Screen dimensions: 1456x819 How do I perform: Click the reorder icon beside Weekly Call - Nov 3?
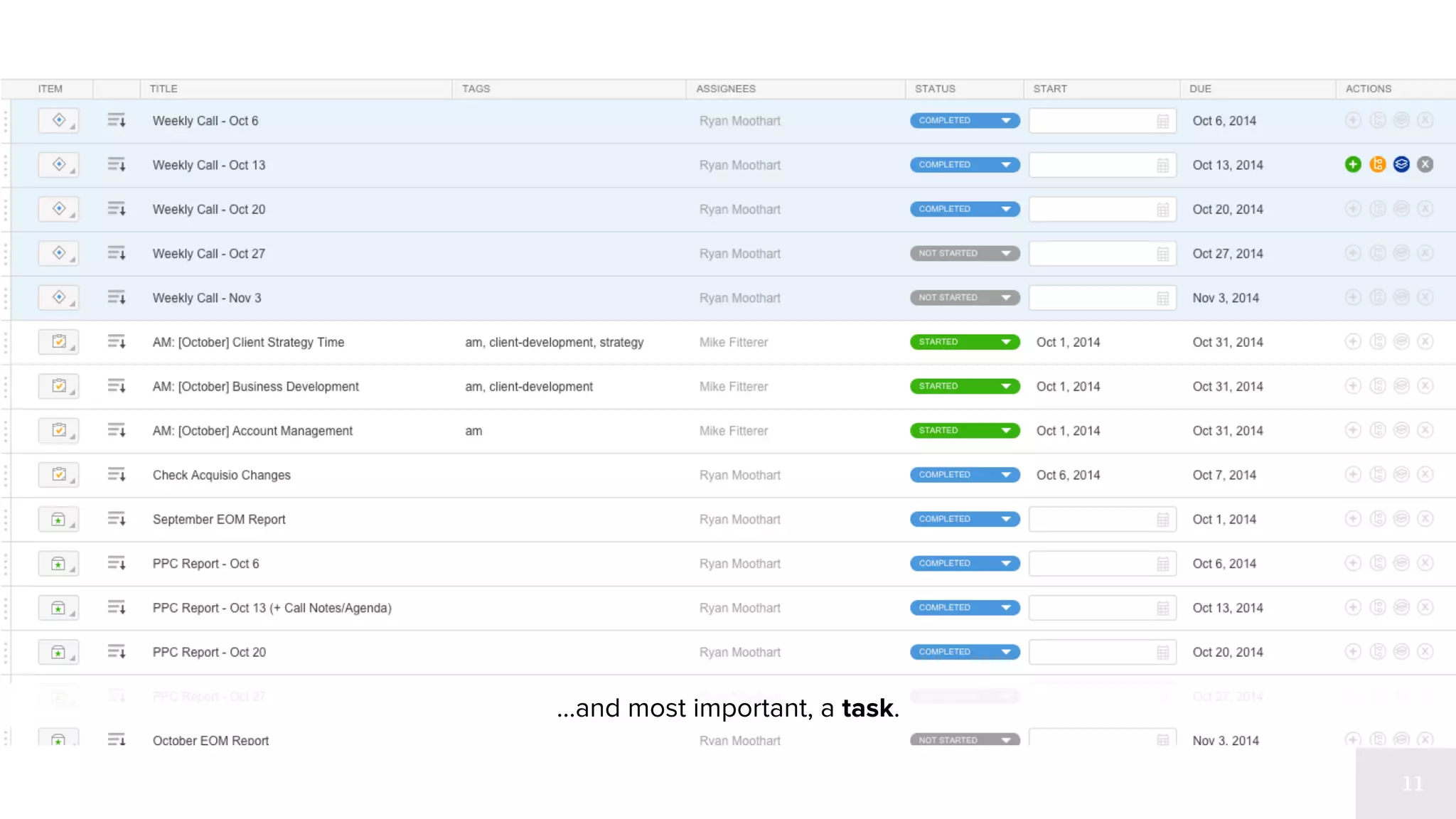click(117, 297)
